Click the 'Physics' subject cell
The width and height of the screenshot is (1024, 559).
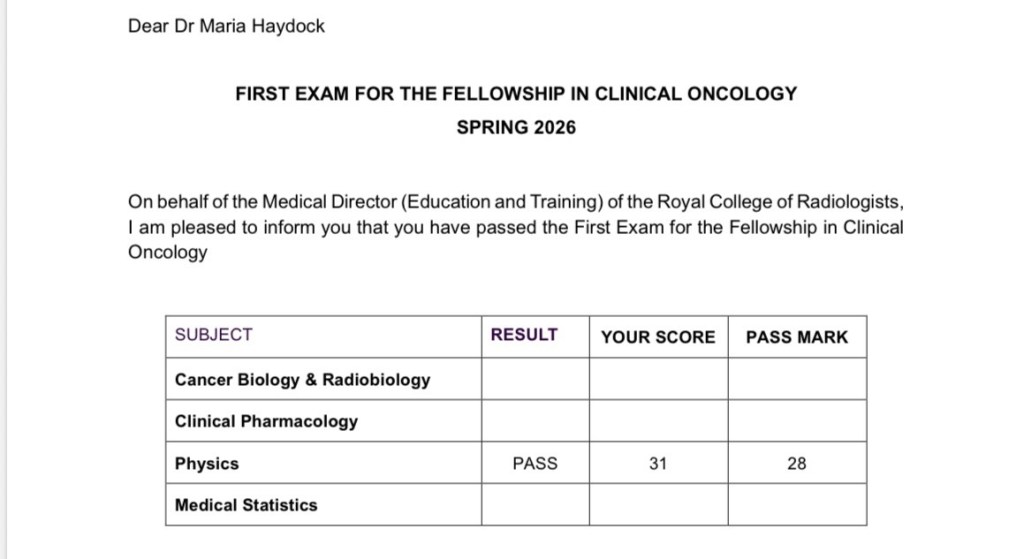[207, 464]
